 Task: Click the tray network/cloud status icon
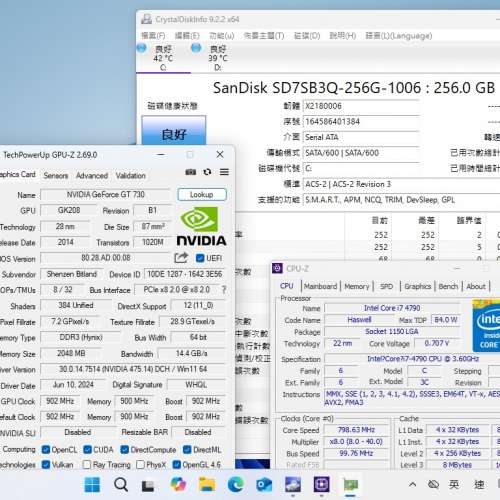click(x=433, y=484)
